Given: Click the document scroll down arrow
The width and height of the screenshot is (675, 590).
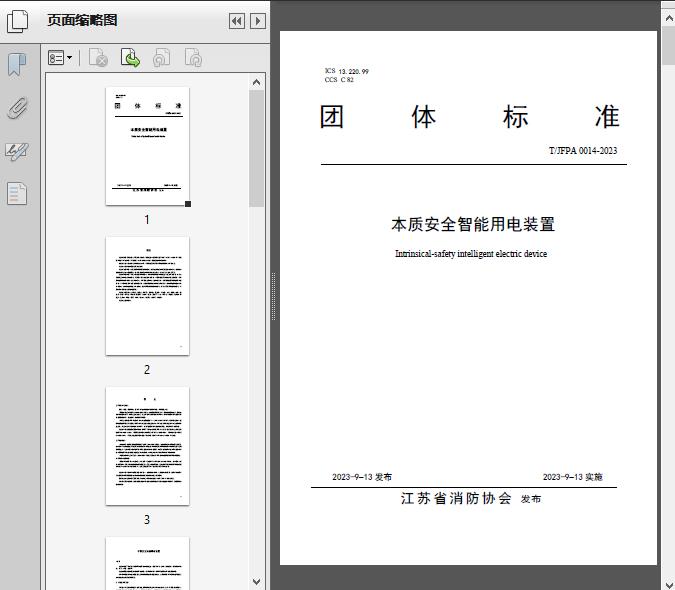Looking at the screenshot, I should pyautogui.click(x=669, y=584).
